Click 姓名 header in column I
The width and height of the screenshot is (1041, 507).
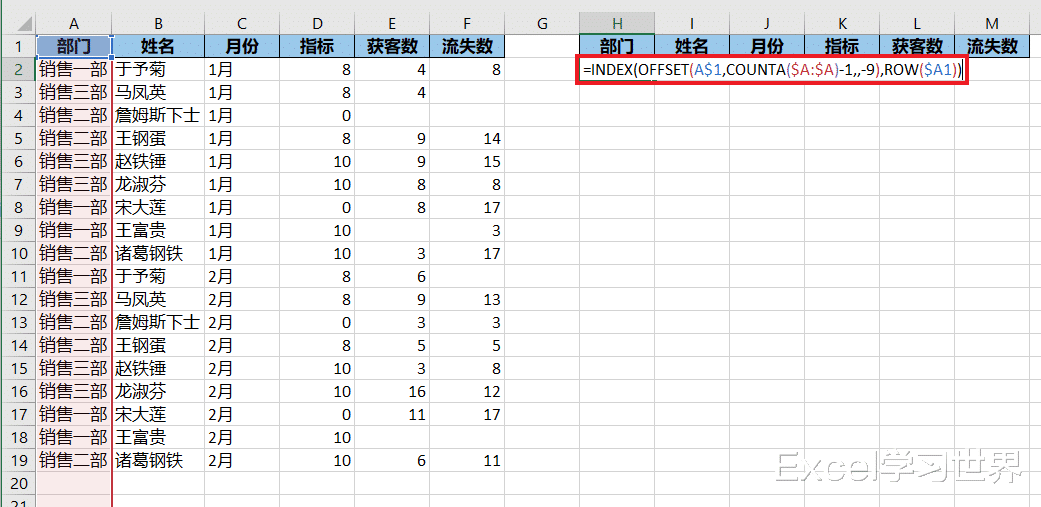692,46
